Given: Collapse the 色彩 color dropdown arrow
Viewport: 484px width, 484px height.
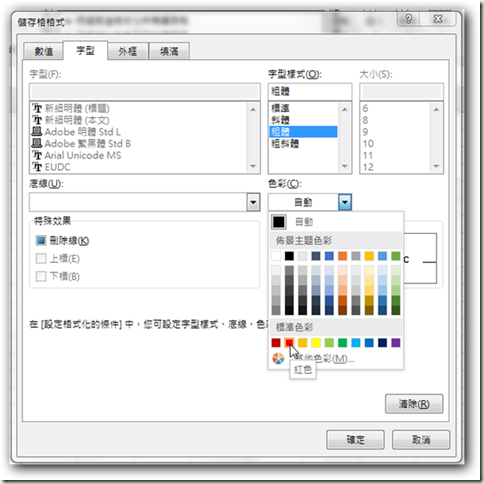Looking at the screenshot, I should 345,202.
